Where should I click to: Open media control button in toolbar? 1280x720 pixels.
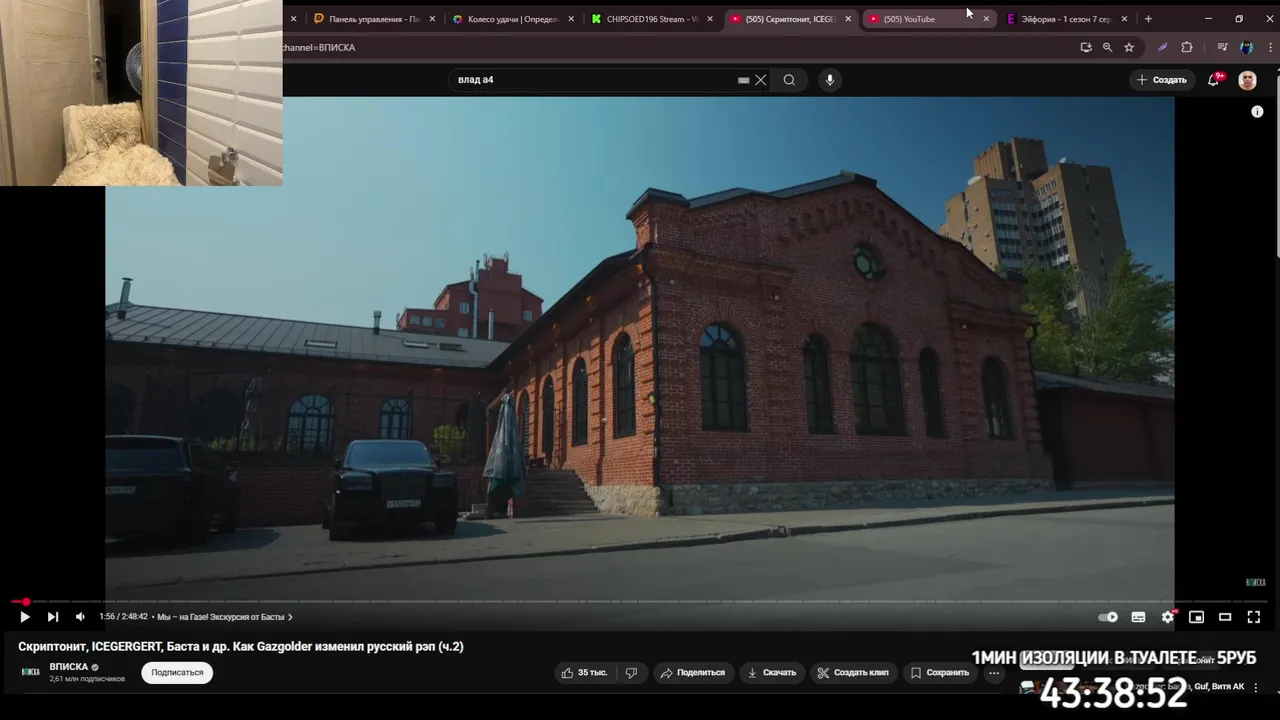pos(1222,47)
